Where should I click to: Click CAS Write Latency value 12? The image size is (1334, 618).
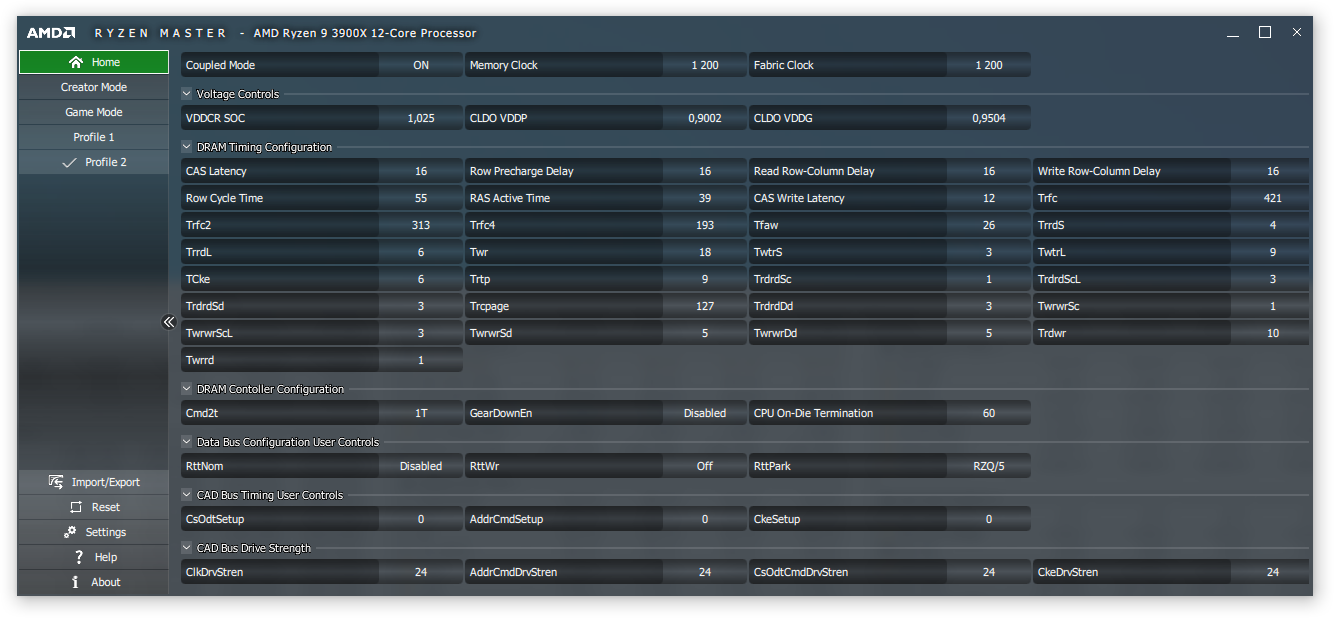click(x=989, y=198)
